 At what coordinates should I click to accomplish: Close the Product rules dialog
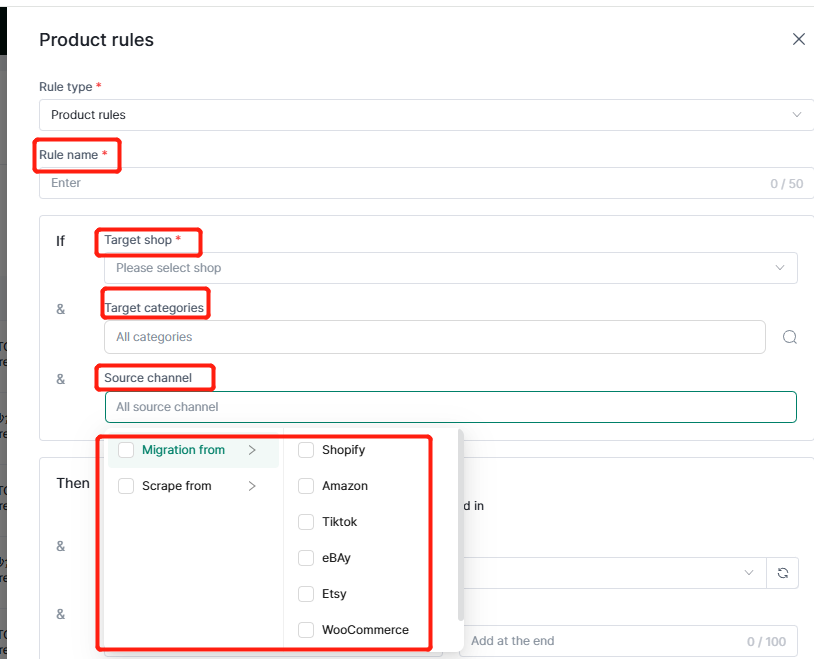click(x=798, y=39)
